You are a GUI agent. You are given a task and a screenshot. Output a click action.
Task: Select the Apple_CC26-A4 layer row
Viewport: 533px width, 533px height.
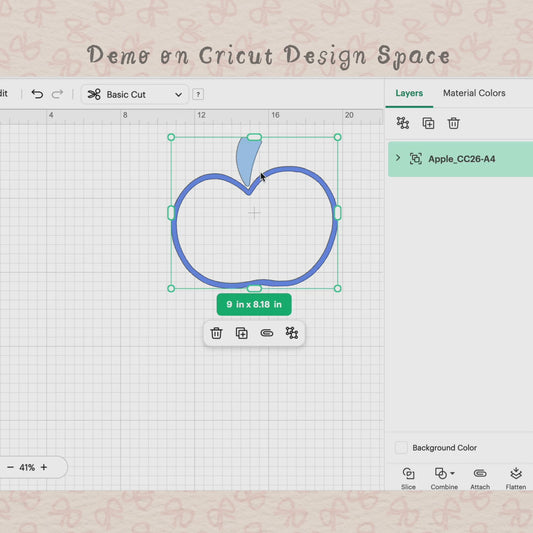point(460,159)
